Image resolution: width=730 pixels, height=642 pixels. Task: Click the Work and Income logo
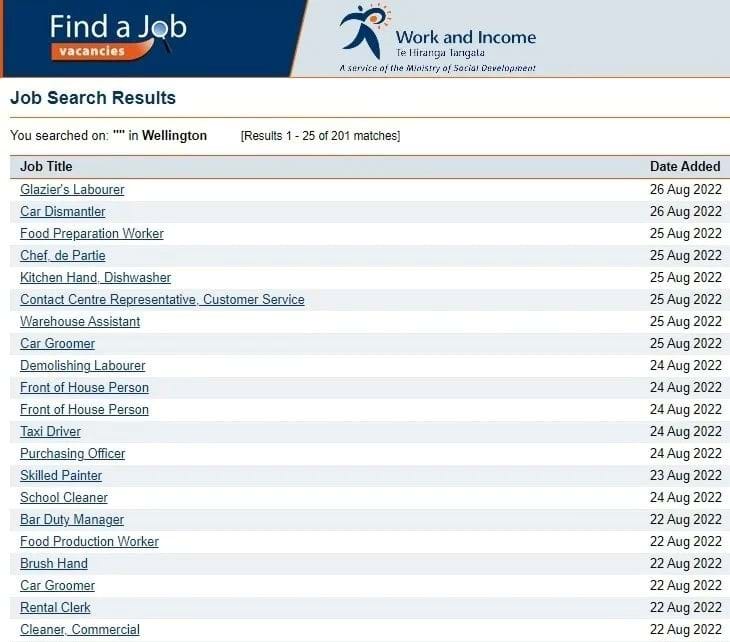(x=437, y=38)
